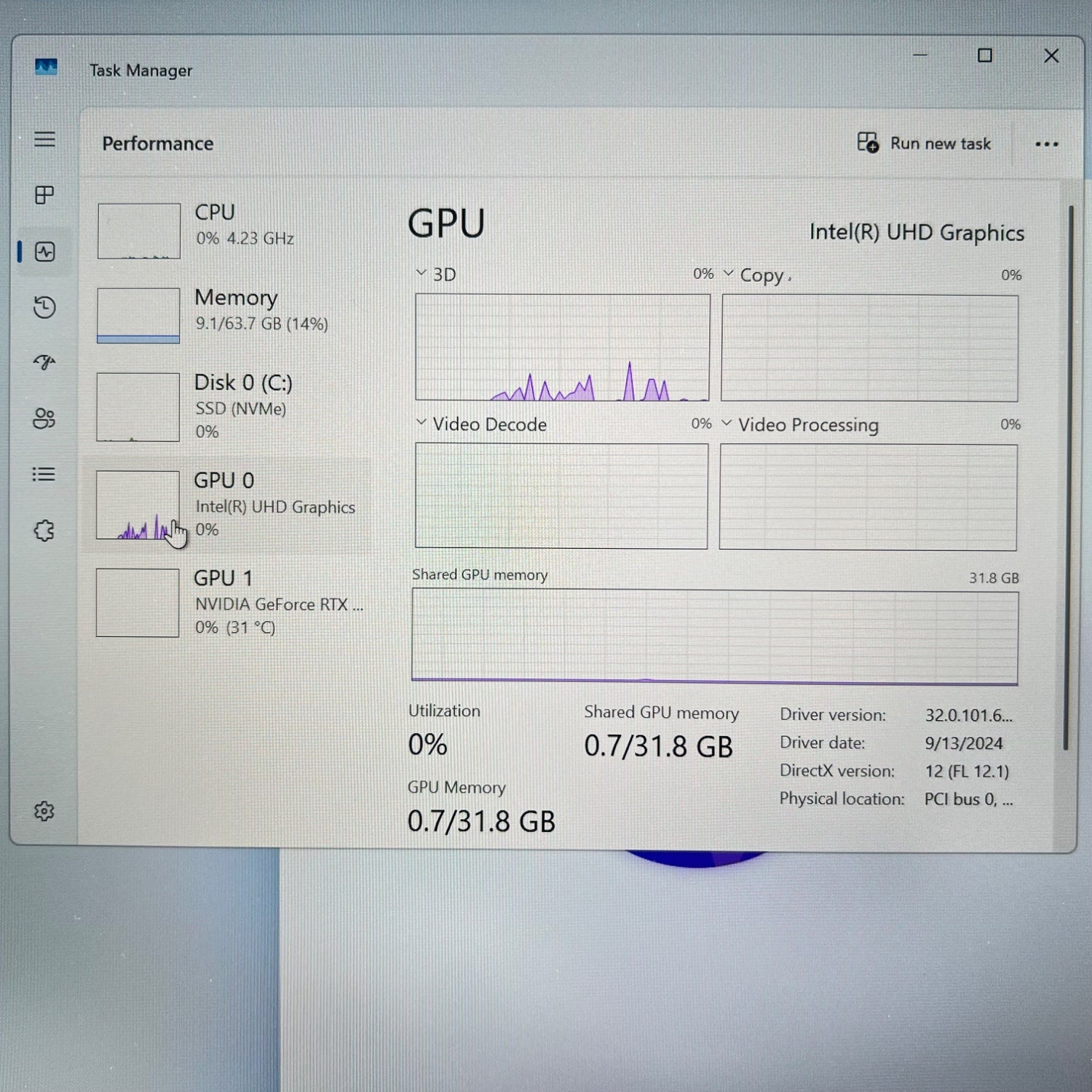Image resolution: width=1092 pixels, height=1092 pixels.
Task: Click DirectX version 12 (FL 12.1) value
Action: (968, 771)
